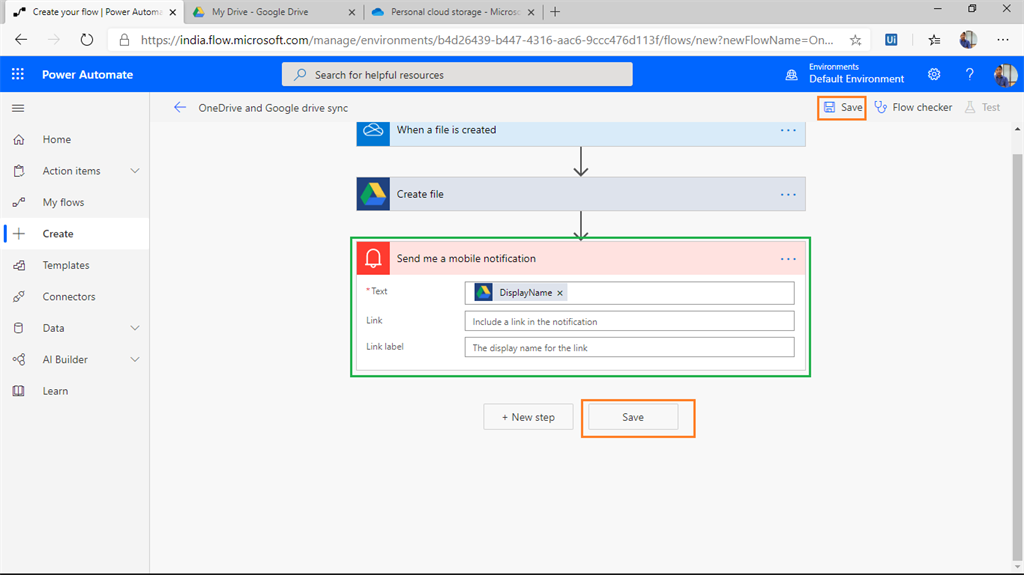
Task: Expand the AI Builder chevron
Action: coord(135,359)
